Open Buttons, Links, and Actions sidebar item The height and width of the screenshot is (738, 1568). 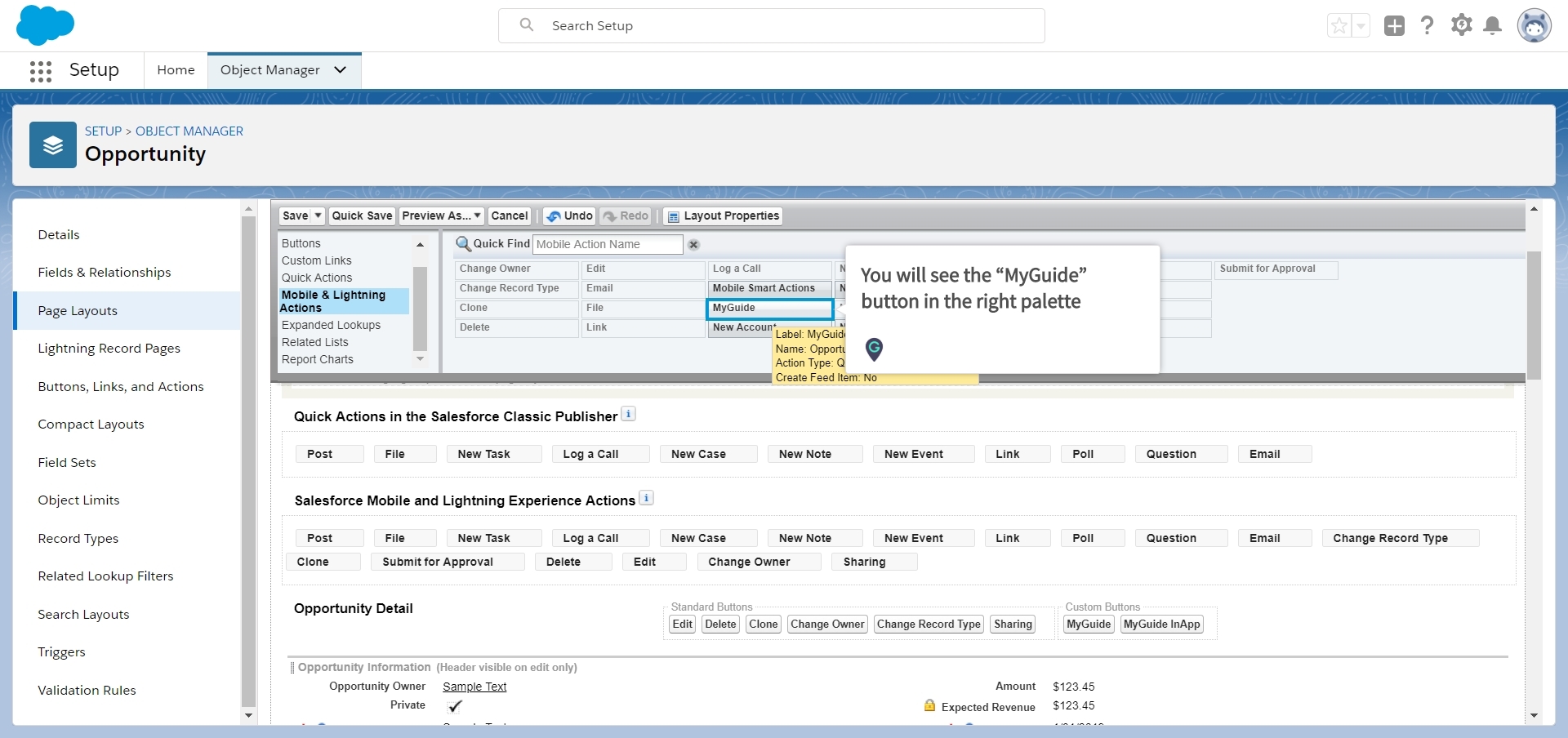[x=121, y=387]
